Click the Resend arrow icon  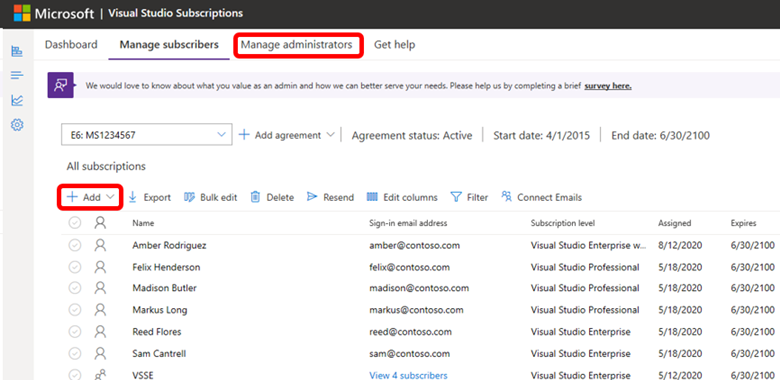[x=312, y=197]
